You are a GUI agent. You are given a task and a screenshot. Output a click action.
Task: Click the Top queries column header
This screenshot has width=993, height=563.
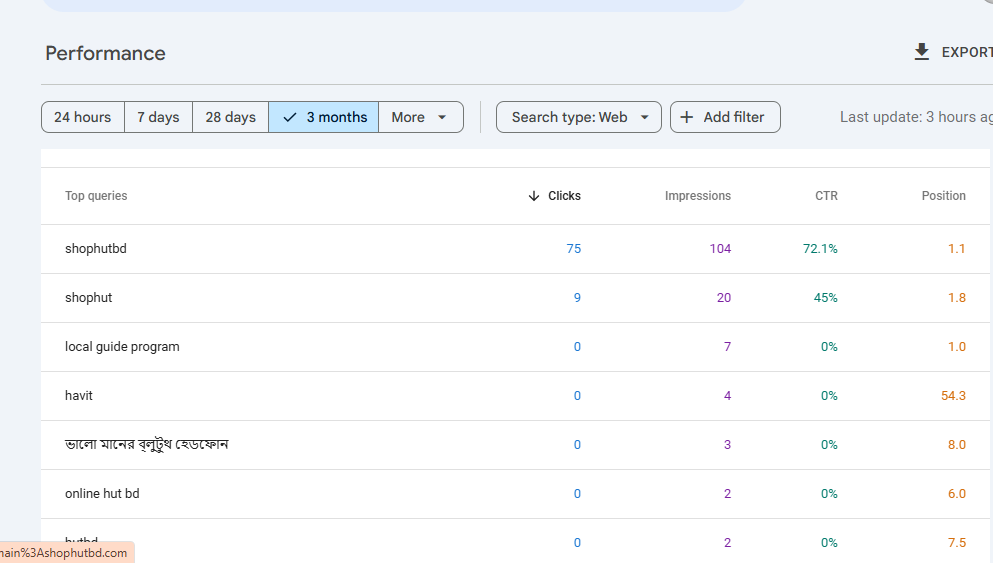point(96,196)
